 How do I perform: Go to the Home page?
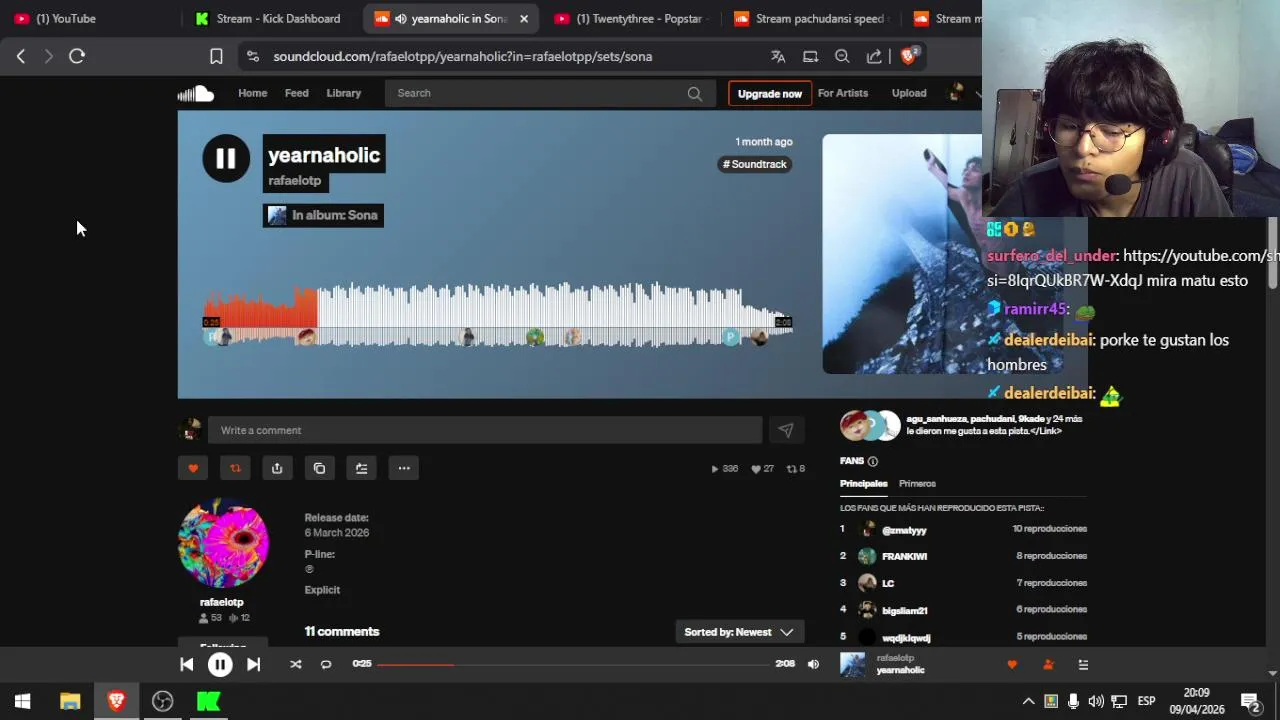[x=253, y=93]
